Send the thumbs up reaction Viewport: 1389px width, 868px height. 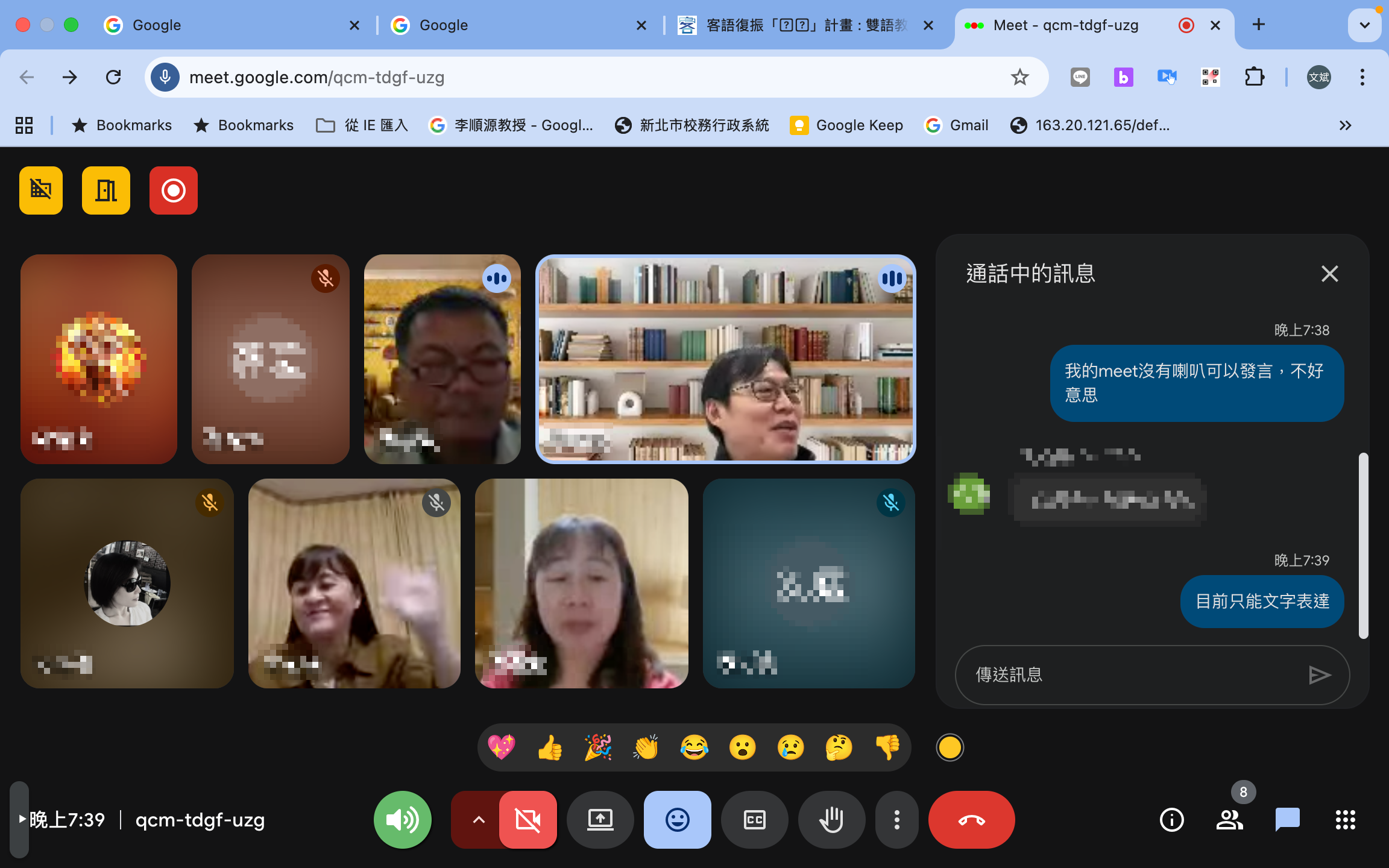pos(549,748)
